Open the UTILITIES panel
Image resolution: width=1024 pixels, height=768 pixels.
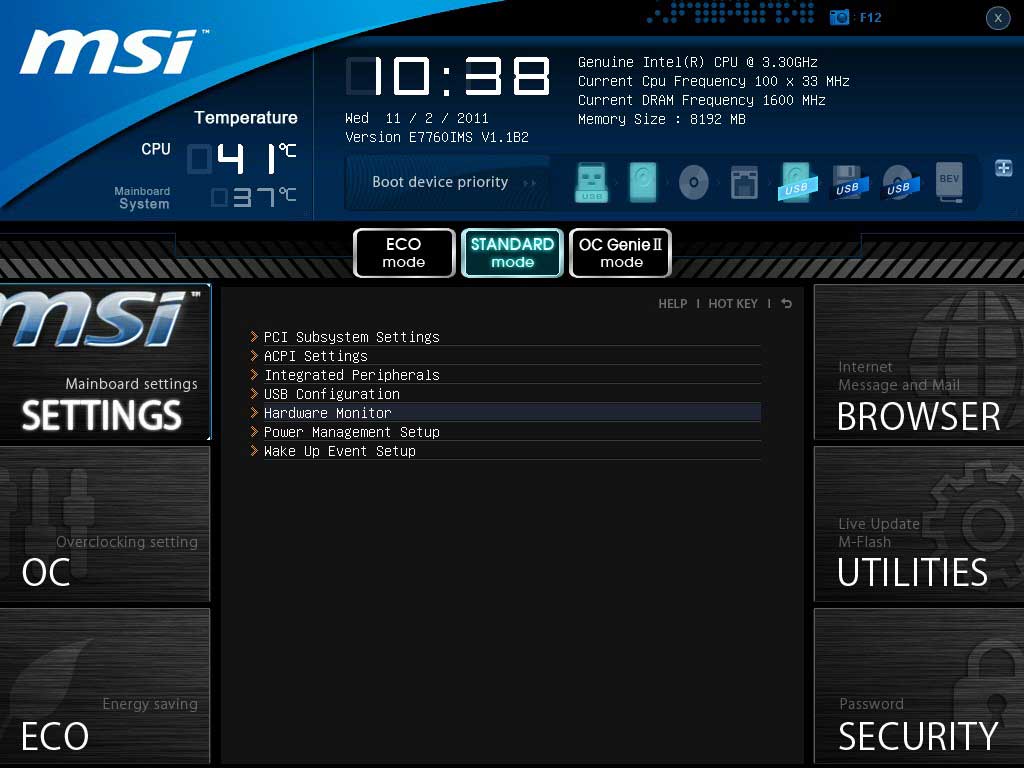tap(919, 524)
